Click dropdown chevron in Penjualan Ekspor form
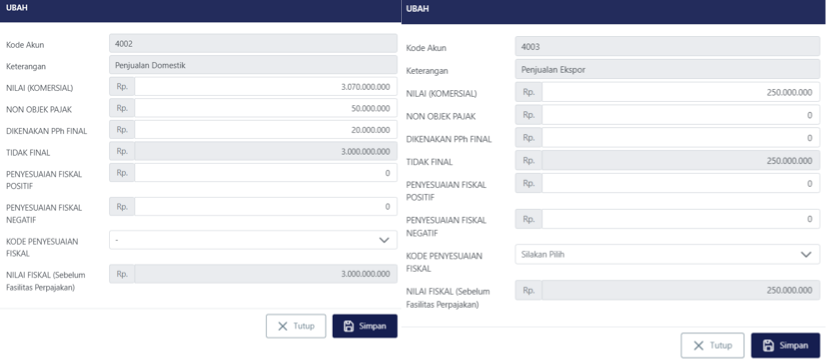This screenshot has height=361, width=826. (x=806, y=255)
